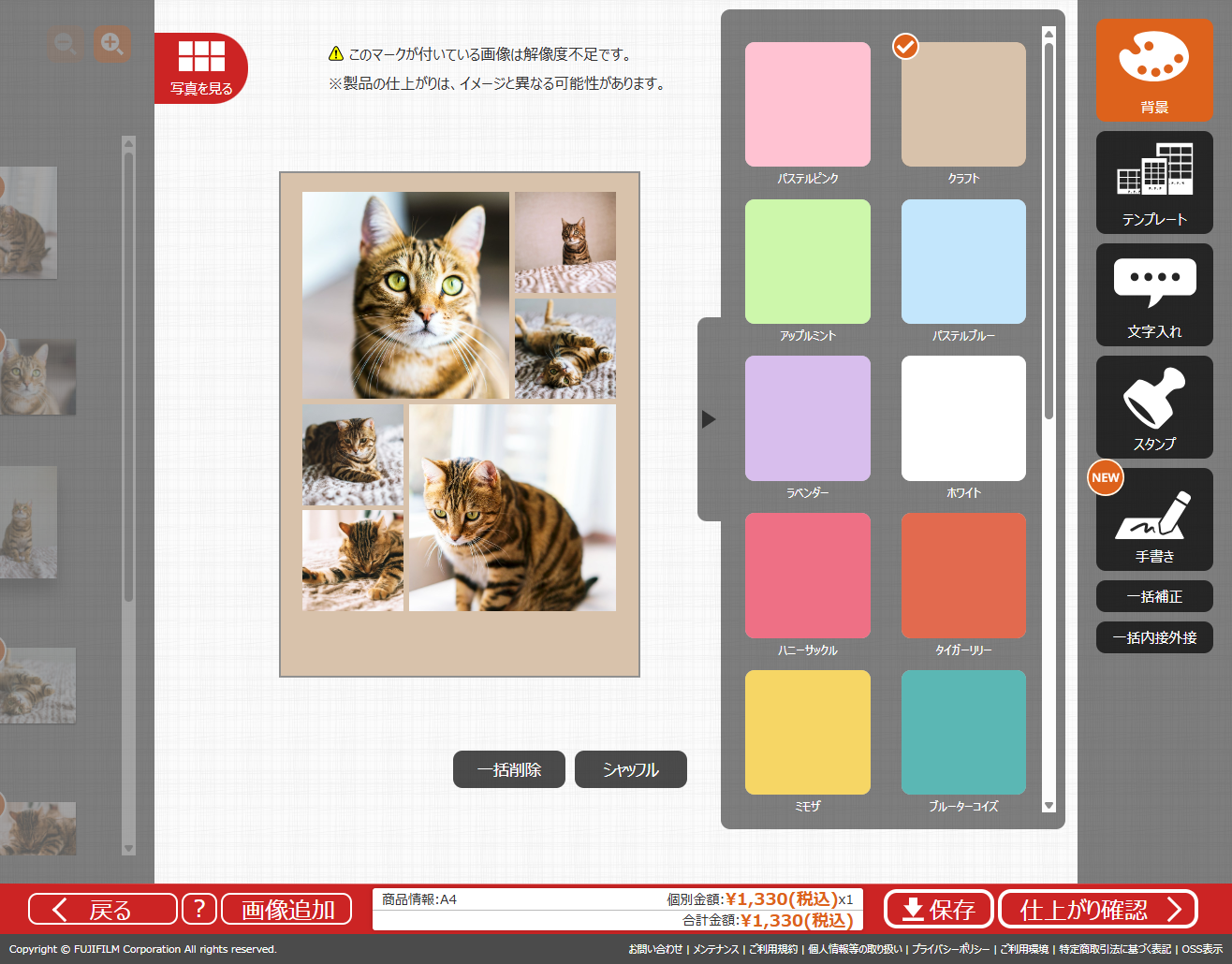
Task: Click the question mark help button
Action: point(198,909)
